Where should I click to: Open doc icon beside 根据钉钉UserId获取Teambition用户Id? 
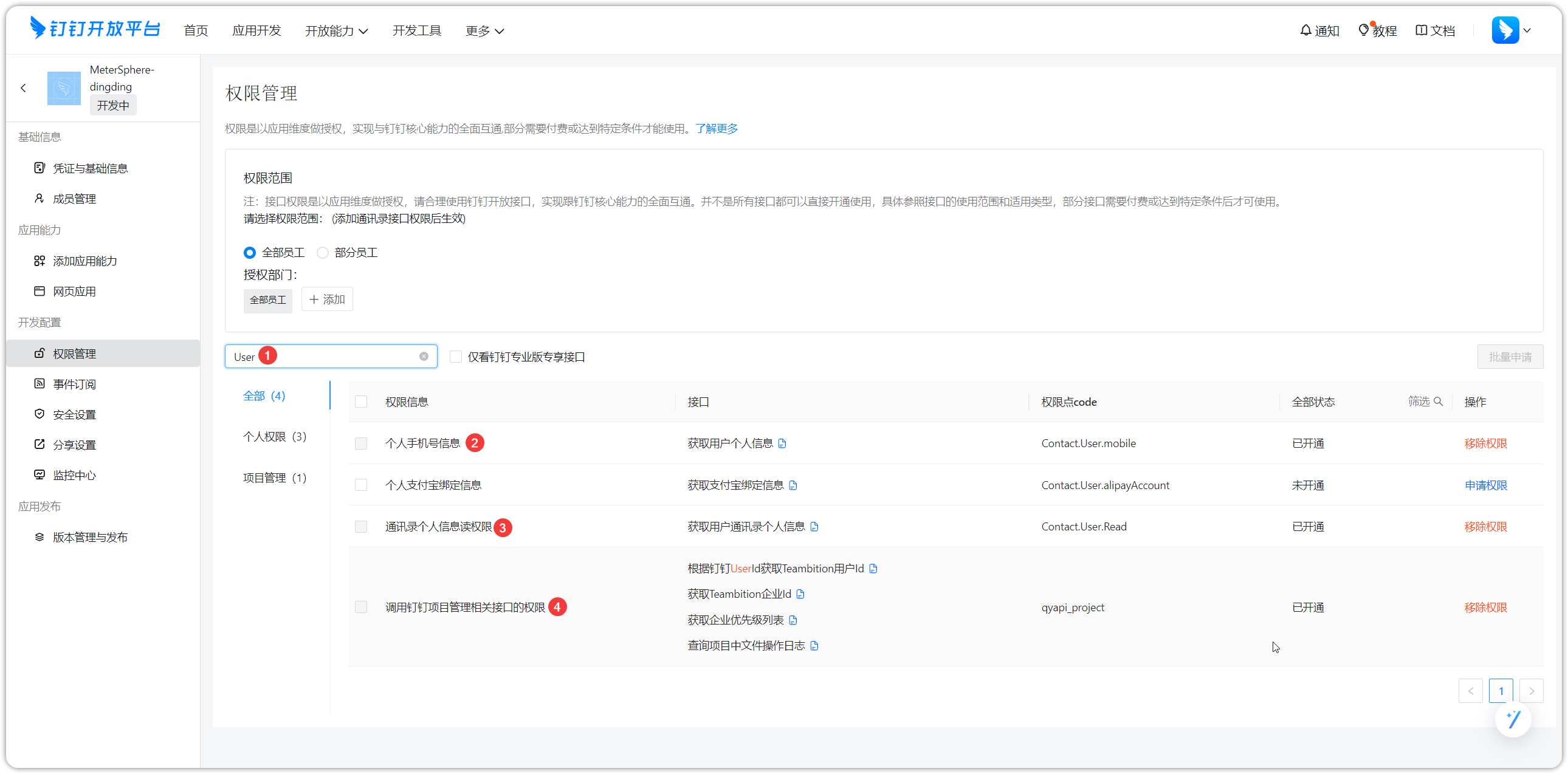coord(873,568)
